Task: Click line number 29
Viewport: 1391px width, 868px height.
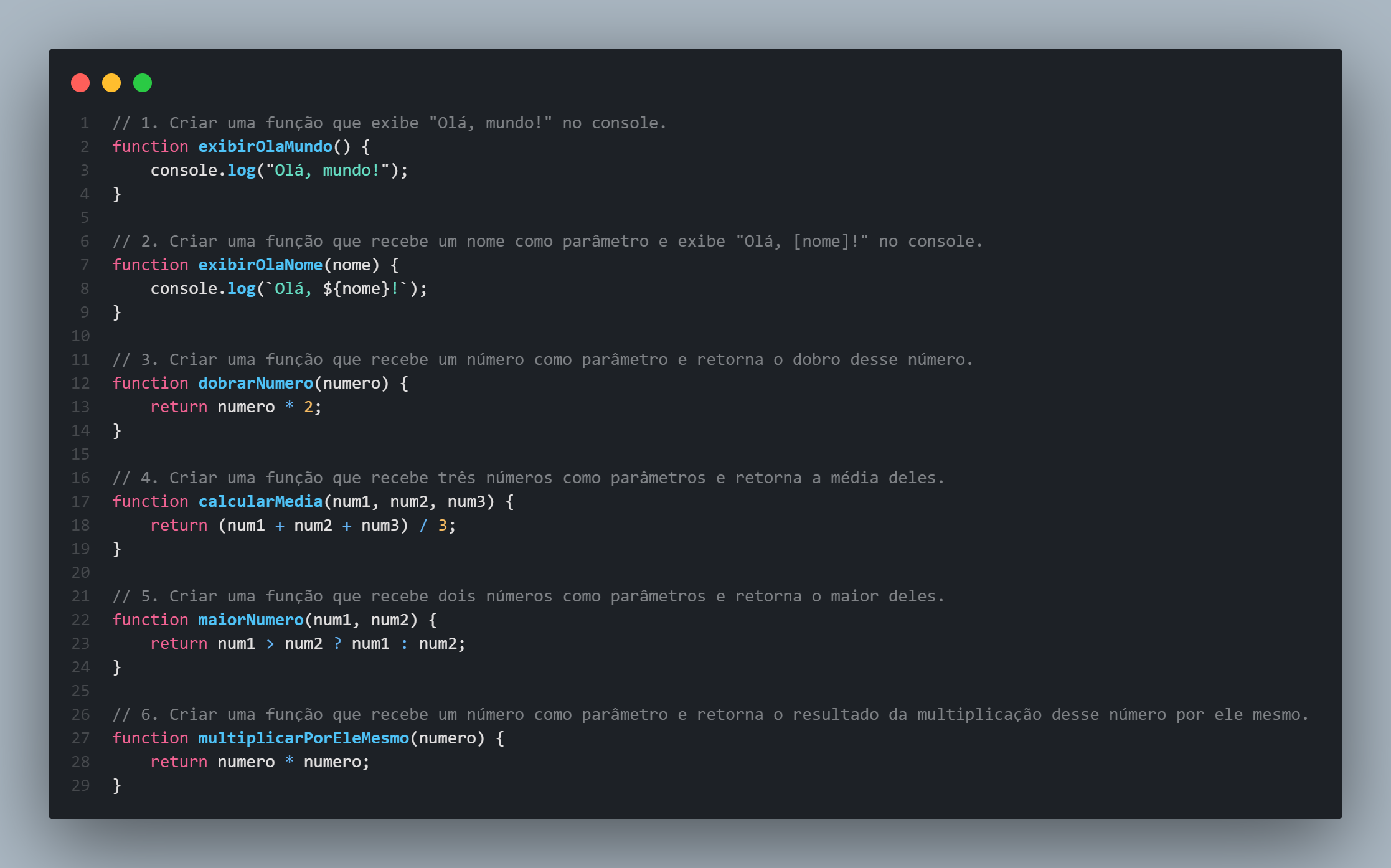Action: [x=80, y=785]
